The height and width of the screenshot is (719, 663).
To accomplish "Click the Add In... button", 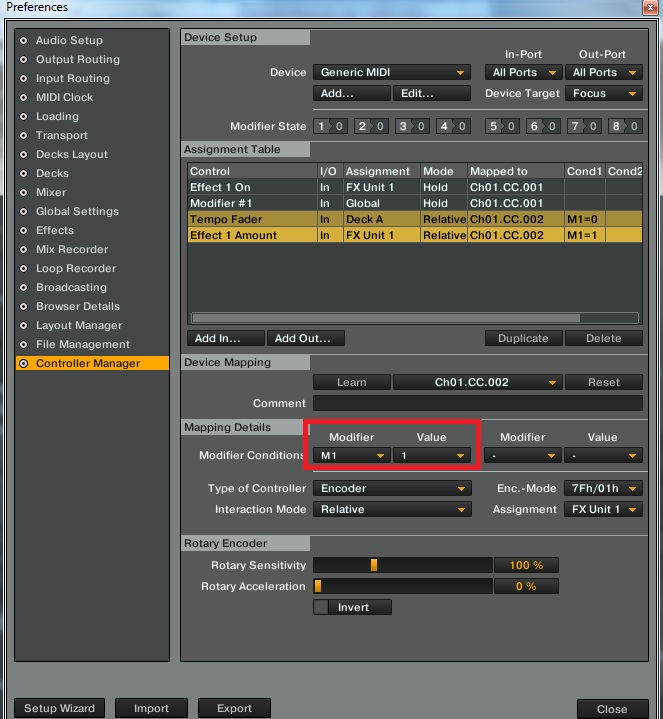I will pyautogui.click(x=226, y=338).
